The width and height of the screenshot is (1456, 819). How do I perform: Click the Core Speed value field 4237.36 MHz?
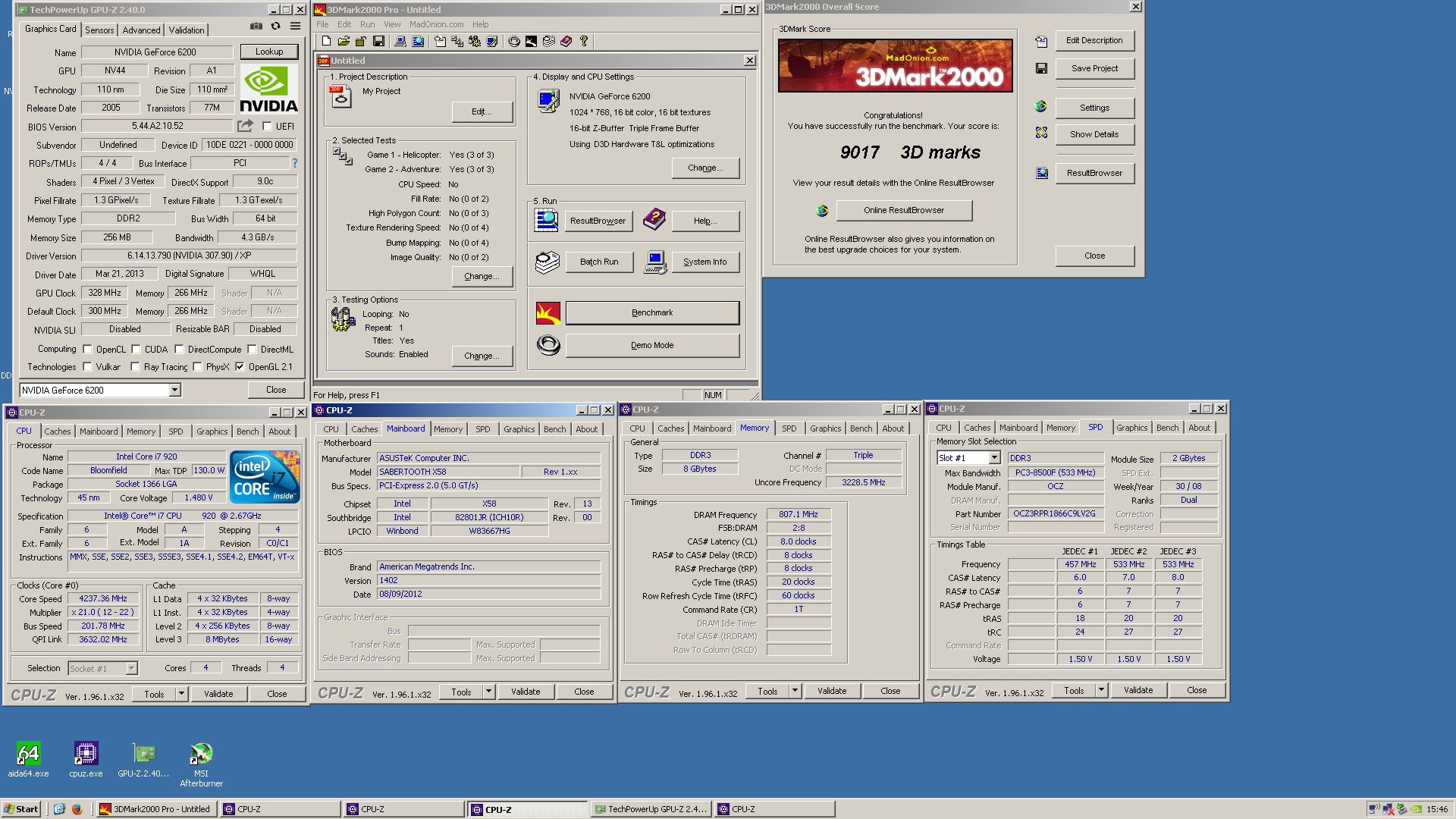(103, 598)
